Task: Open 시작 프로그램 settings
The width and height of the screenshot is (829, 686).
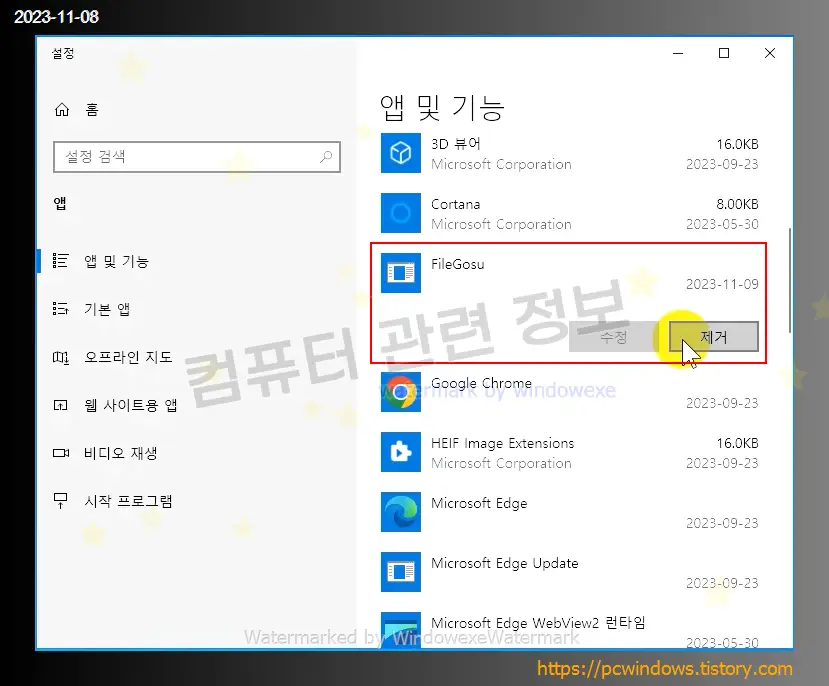Action: (x=128, y=501)
